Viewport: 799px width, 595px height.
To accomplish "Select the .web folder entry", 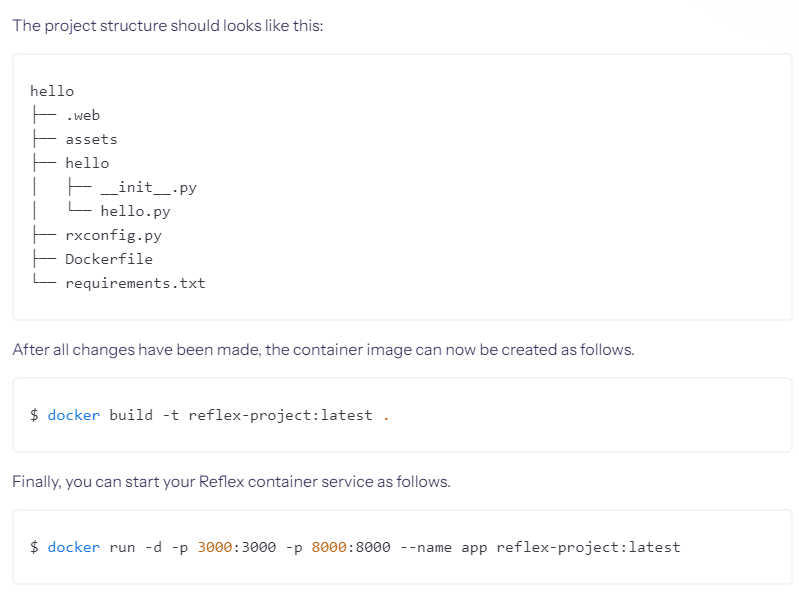I will click(x=82, y=115).
